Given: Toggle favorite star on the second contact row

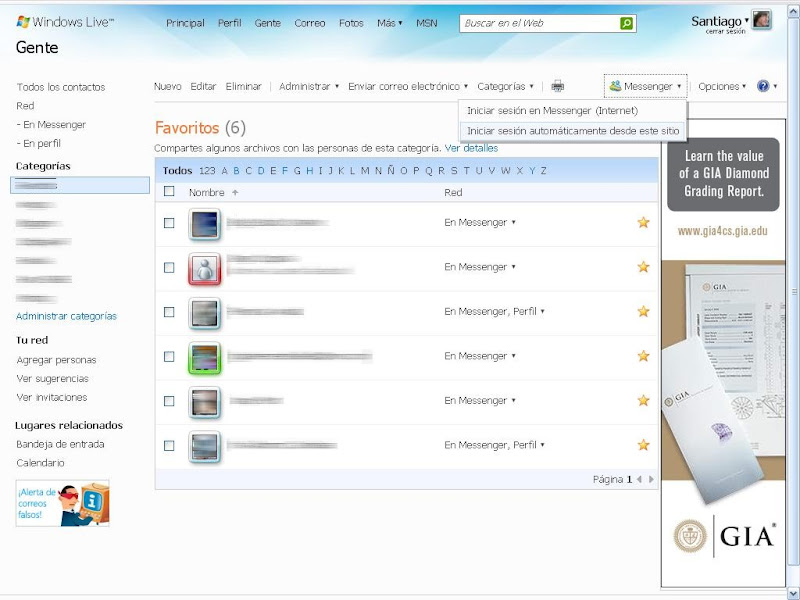Looking at the screenshot, I should coord(643,267).
